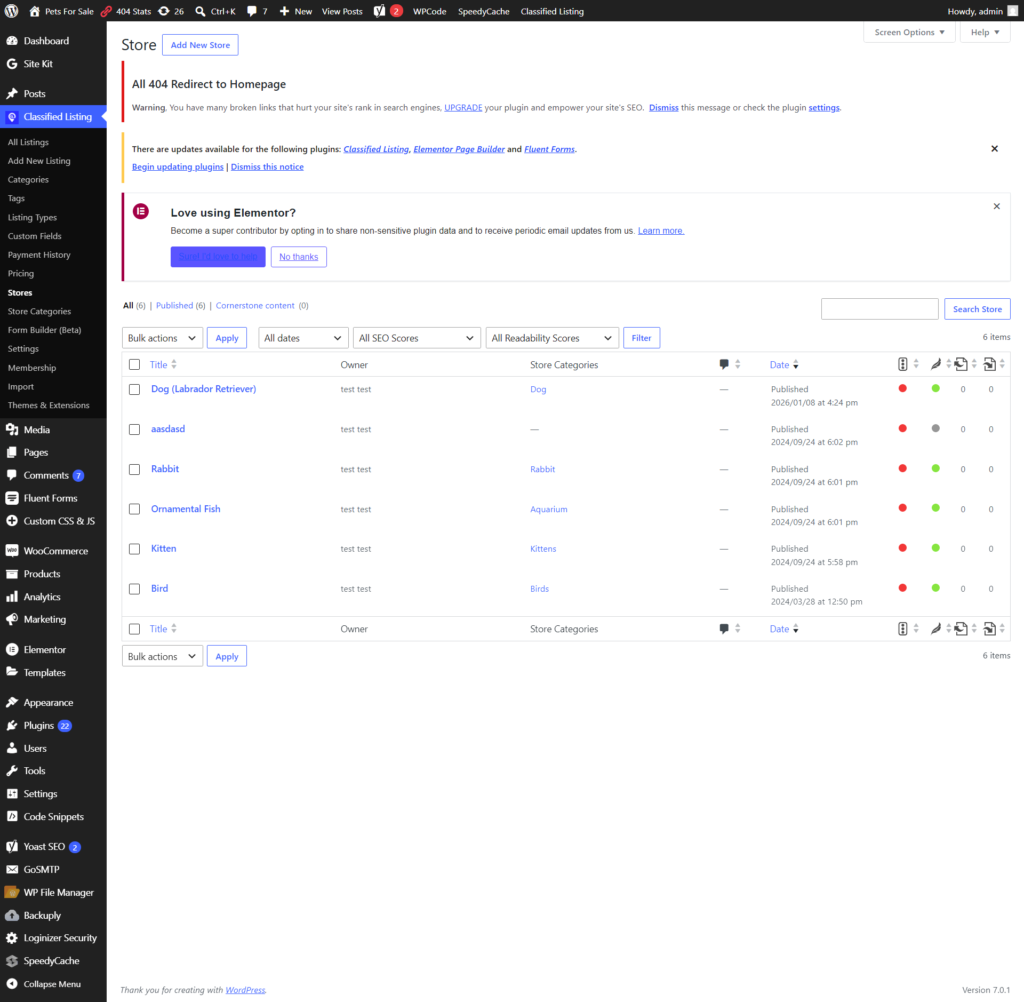The height and width of the screenshot is (1002, 1024).
Task: Open the Ctrl+K search icon
Action: [x=200, y=11]
